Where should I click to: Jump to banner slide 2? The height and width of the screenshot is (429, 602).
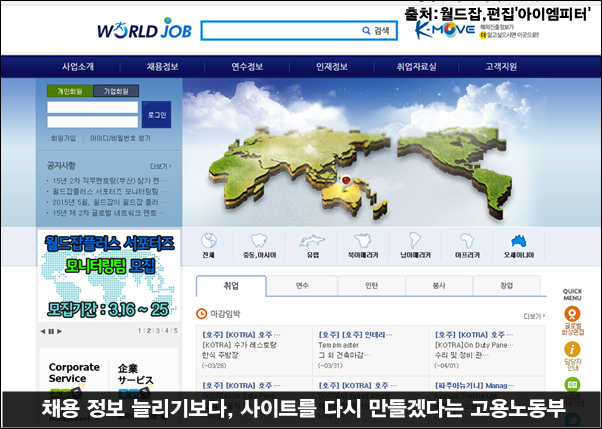(149, 331)
